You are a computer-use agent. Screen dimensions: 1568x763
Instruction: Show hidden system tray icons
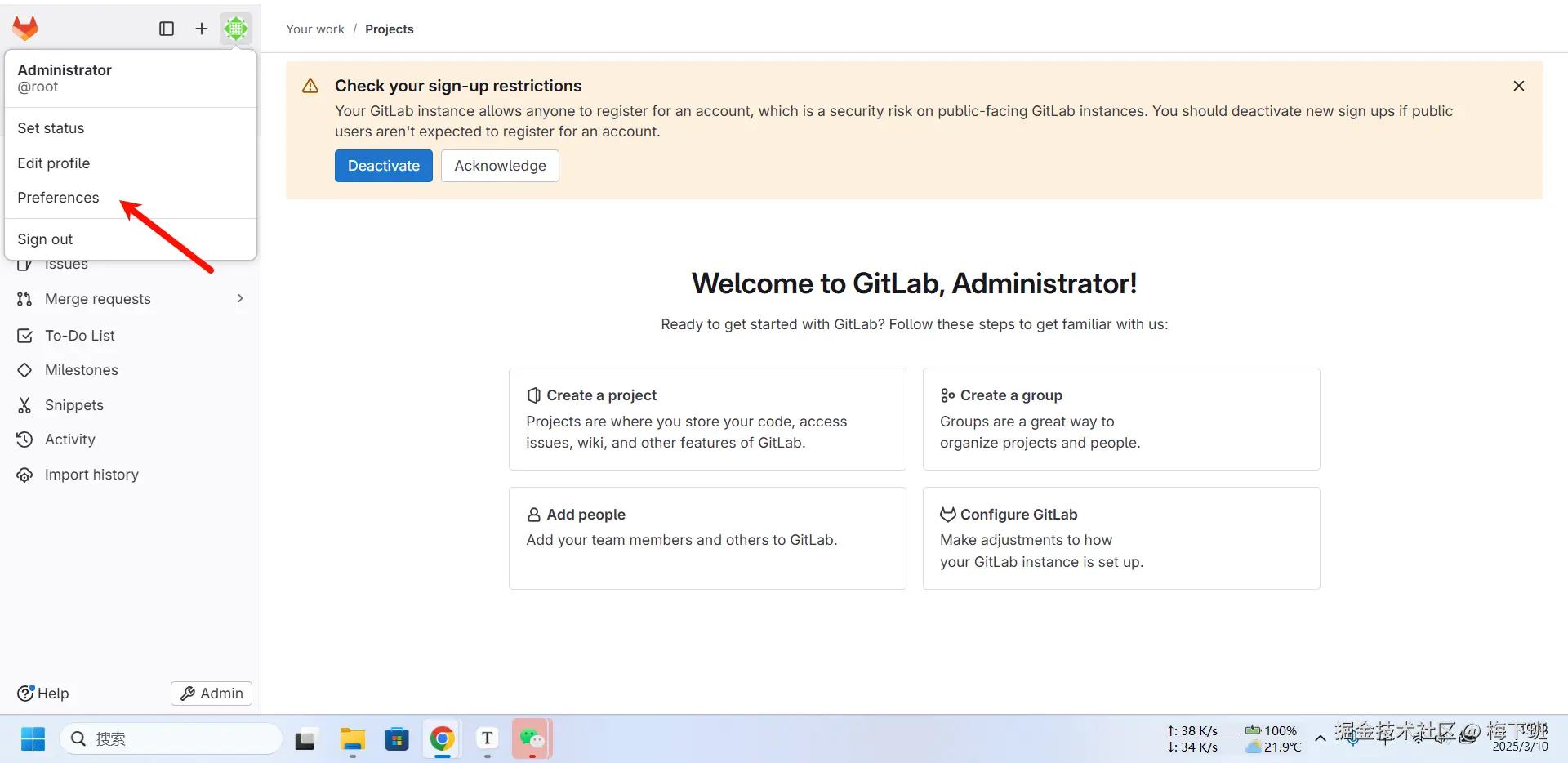click(1321, 738)
